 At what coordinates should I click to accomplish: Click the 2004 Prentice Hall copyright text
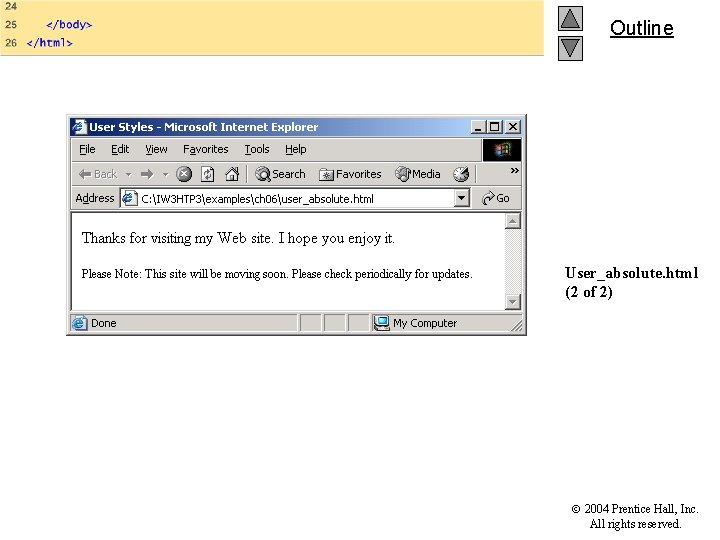(635, 516)
